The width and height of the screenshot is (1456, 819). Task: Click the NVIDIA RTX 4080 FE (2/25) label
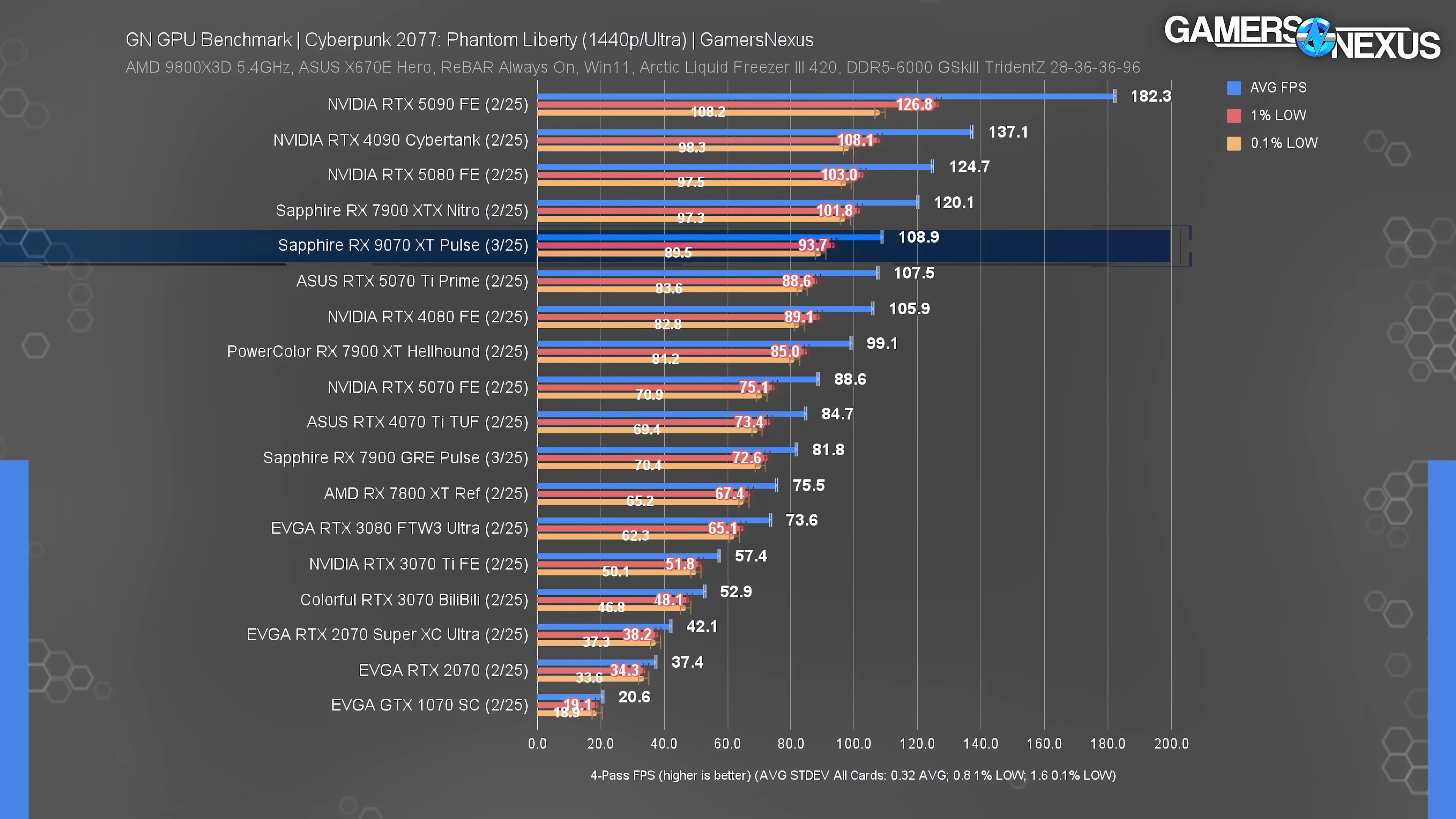click(428, 317)
